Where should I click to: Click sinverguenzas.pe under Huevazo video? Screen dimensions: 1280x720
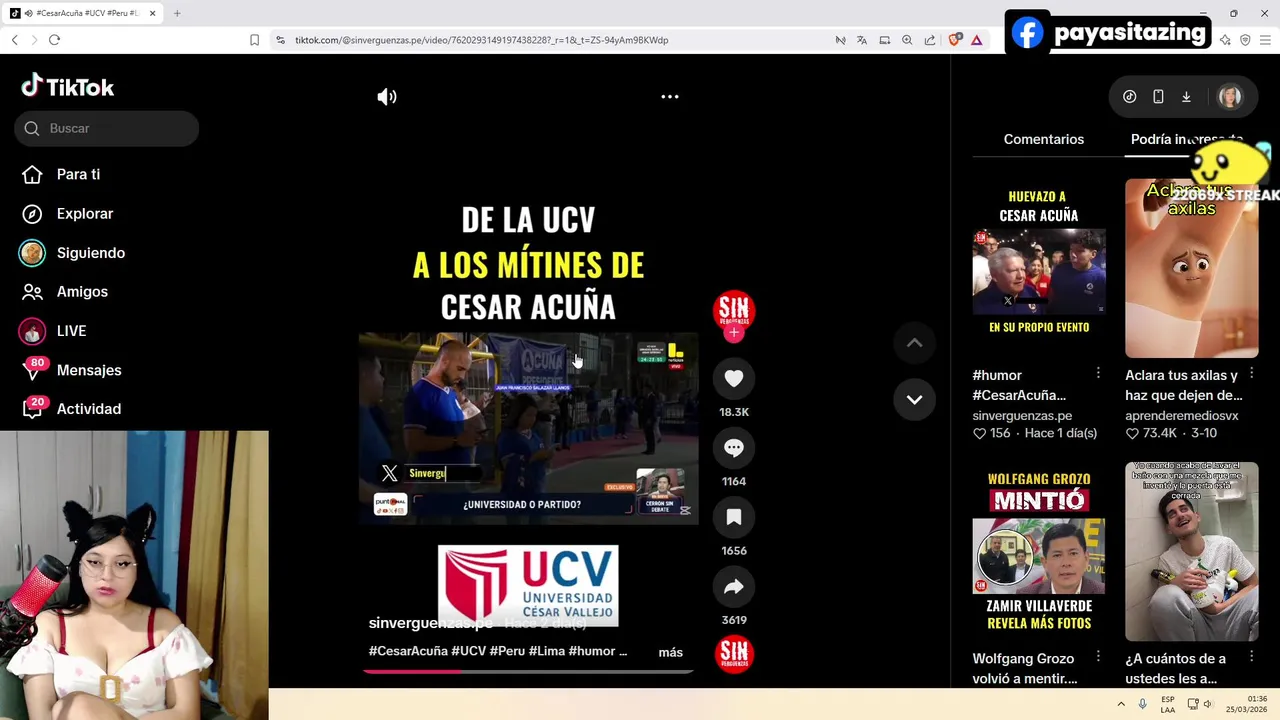click(x=1022, y=415)
